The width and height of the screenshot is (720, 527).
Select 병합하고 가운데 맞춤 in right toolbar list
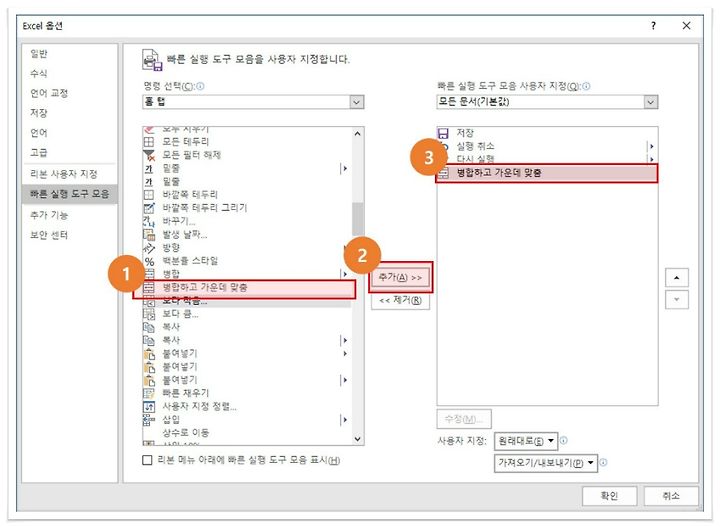coord(547,173)
